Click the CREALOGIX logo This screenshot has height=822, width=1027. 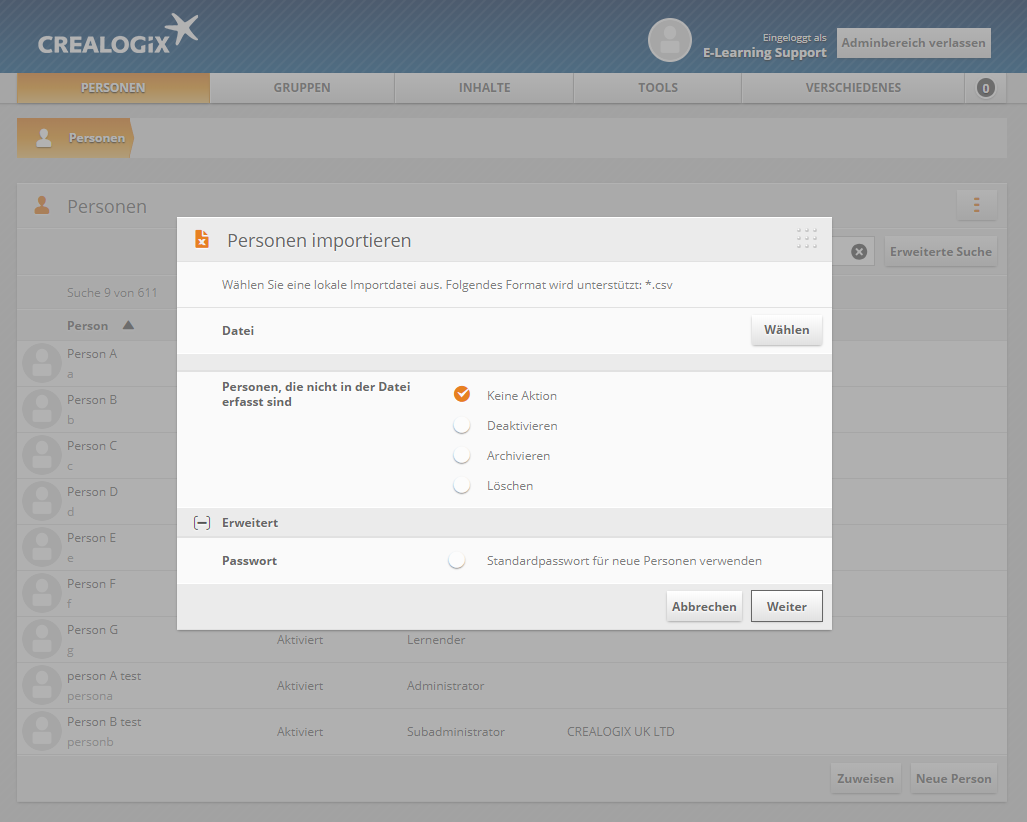tap(117, 36)
